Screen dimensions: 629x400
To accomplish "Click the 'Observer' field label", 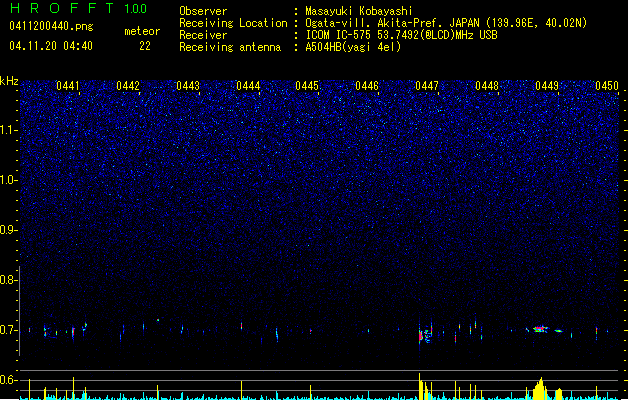I will [203, 11].
